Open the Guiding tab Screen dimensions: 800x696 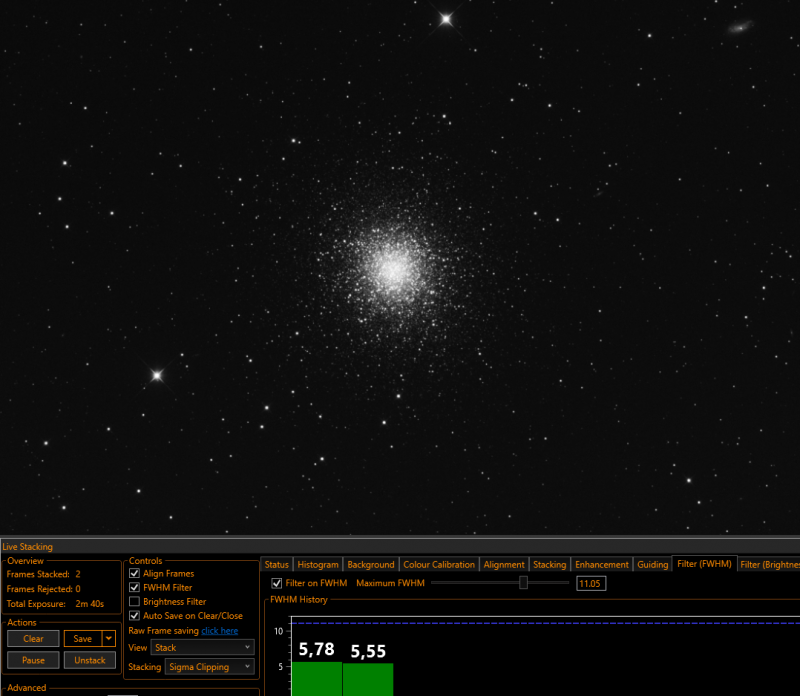(x=653, y=564)
